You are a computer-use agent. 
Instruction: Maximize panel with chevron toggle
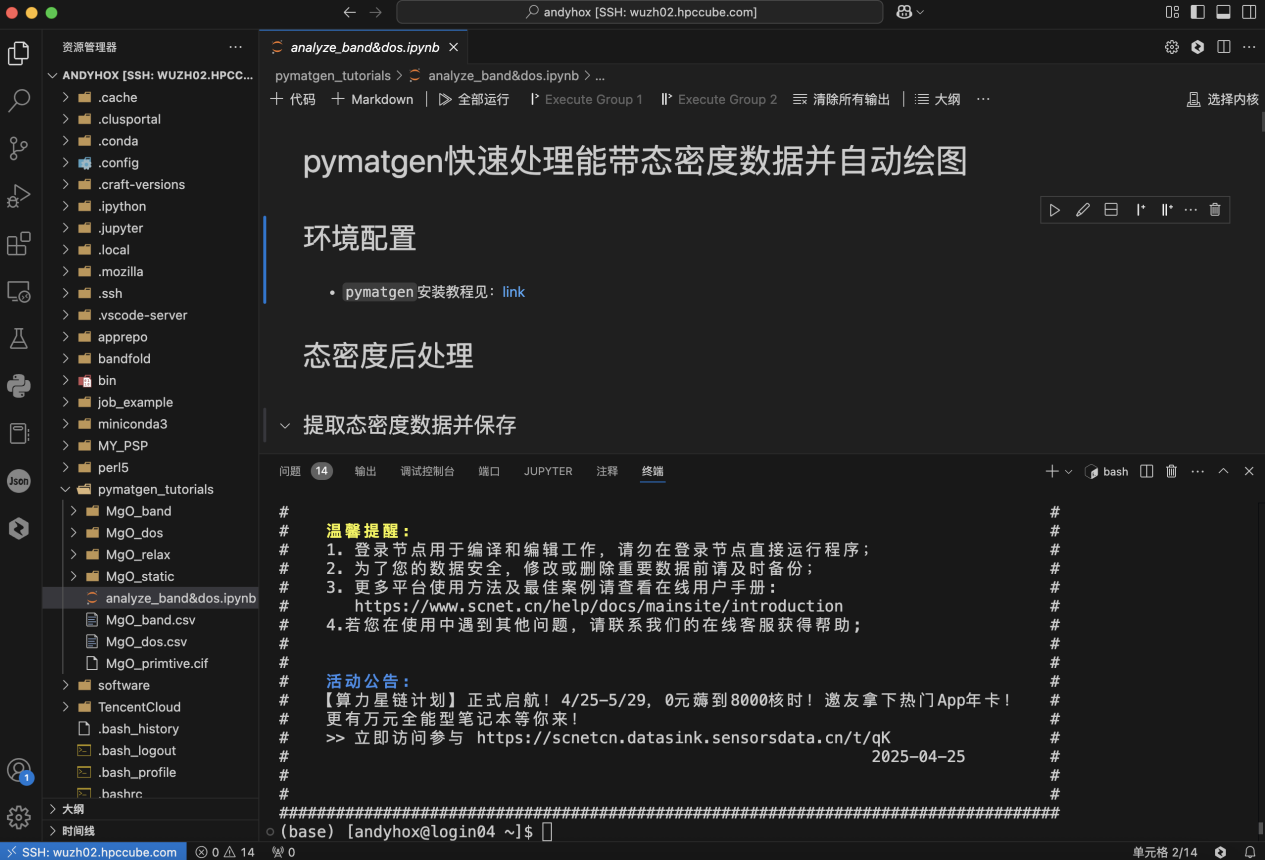[1223, 470]
